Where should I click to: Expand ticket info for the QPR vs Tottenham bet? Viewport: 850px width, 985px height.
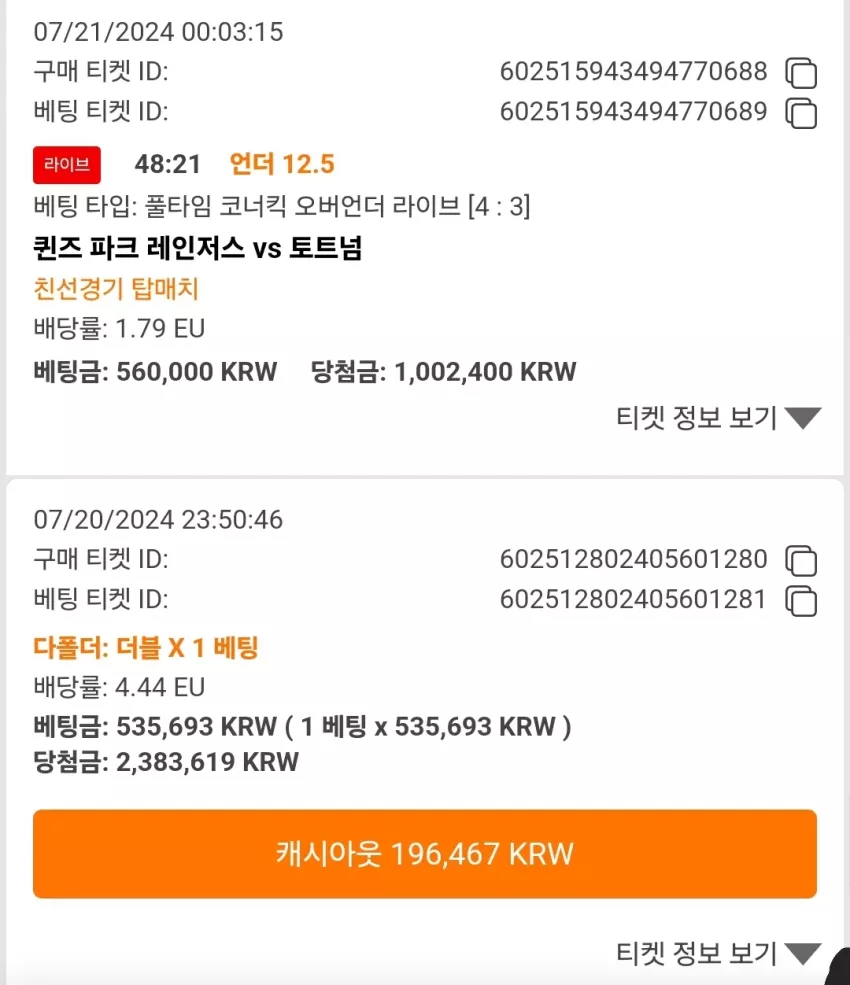719,418
